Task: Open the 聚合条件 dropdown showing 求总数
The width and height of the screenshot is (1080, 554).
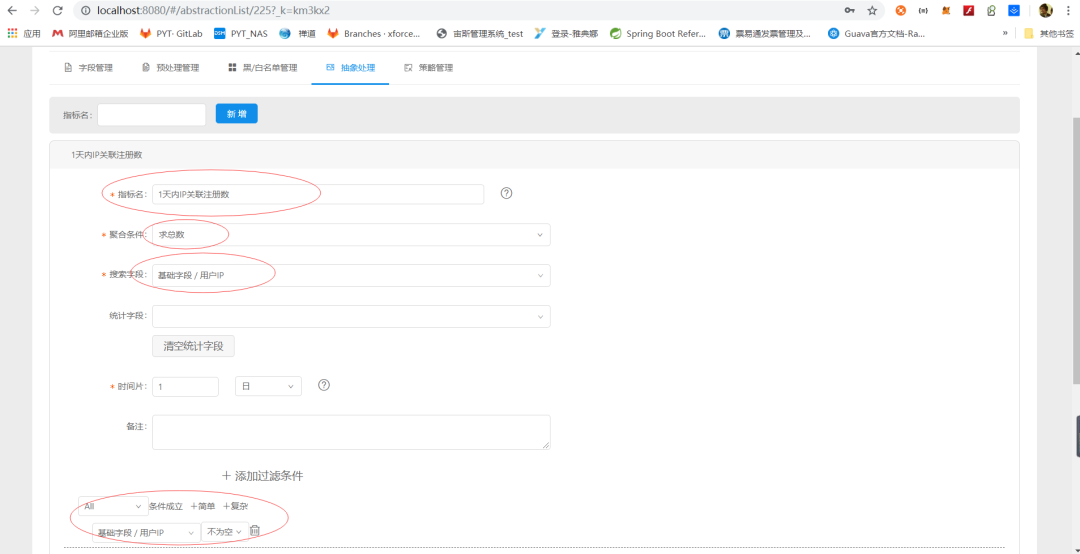Action: point(351,234)
